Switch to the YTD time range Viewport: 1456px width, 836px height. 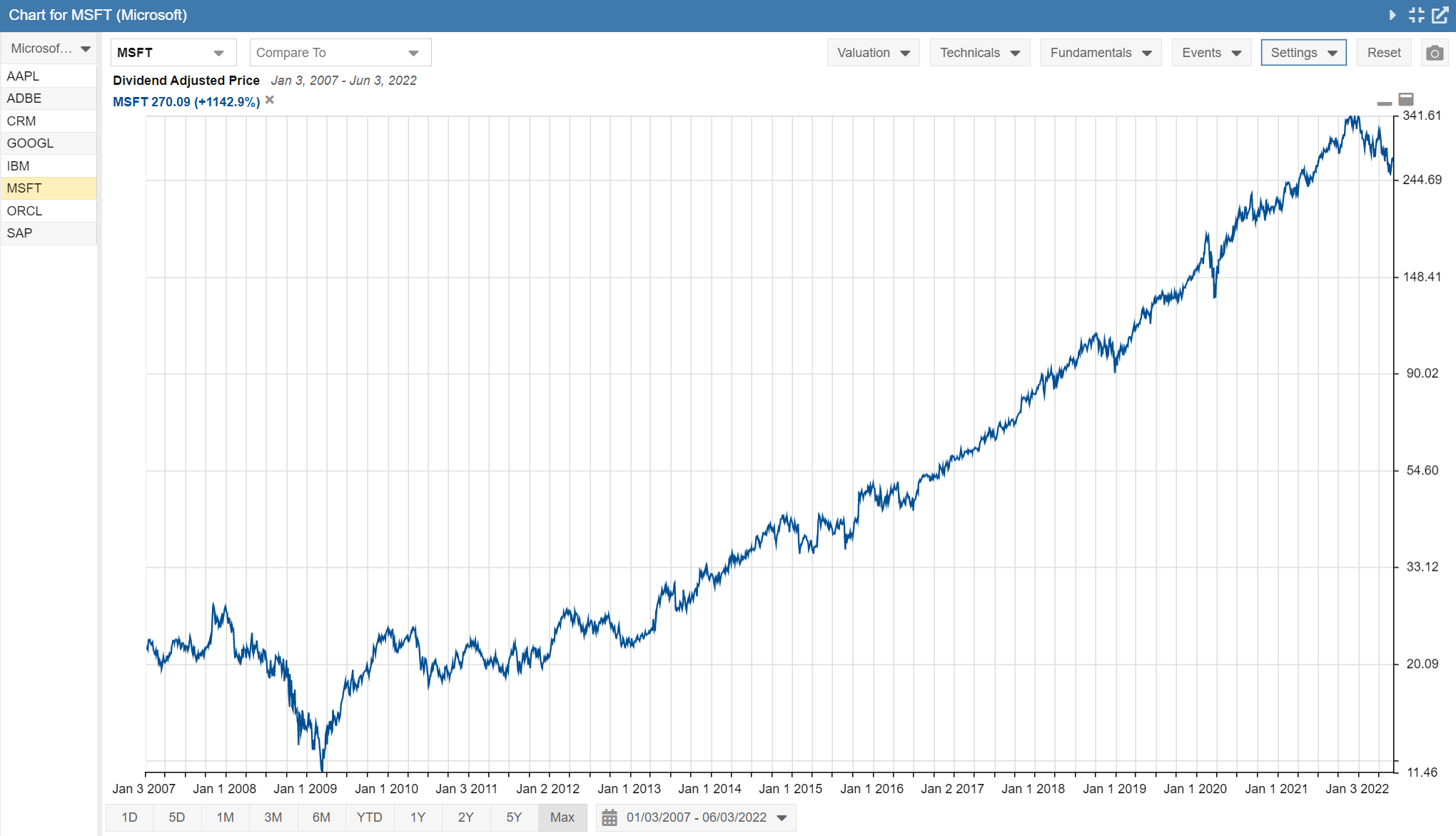coord(370,817)
